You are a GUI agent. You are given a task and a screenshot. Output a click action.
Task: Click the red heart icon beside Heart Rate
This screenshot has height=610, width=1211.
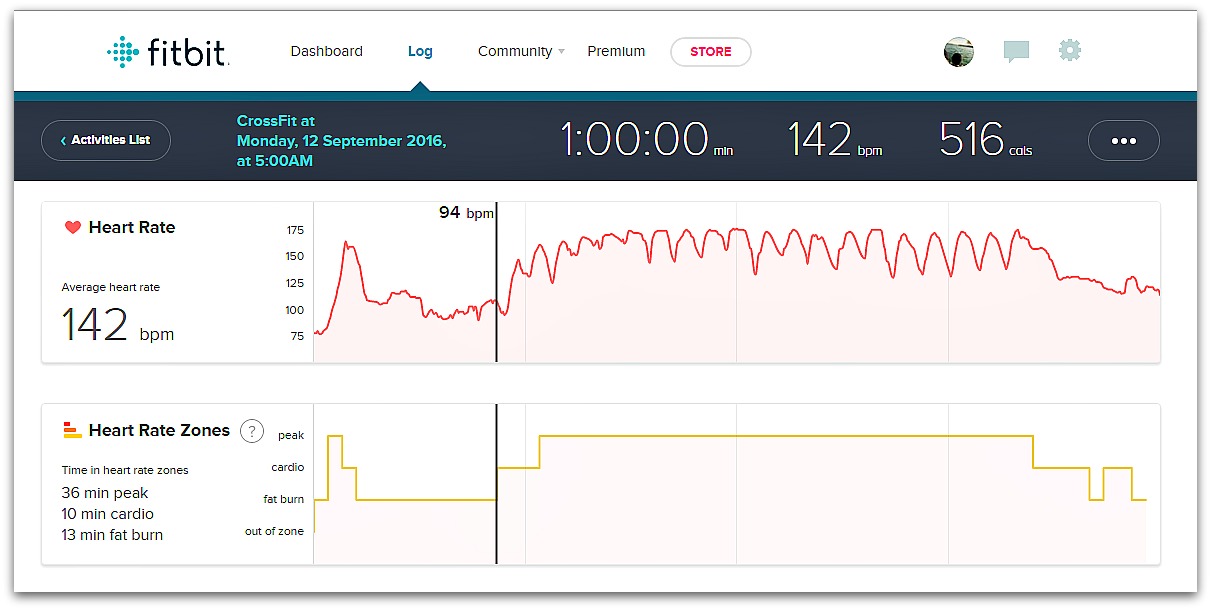pyautogui.click(x=72, y=228)
